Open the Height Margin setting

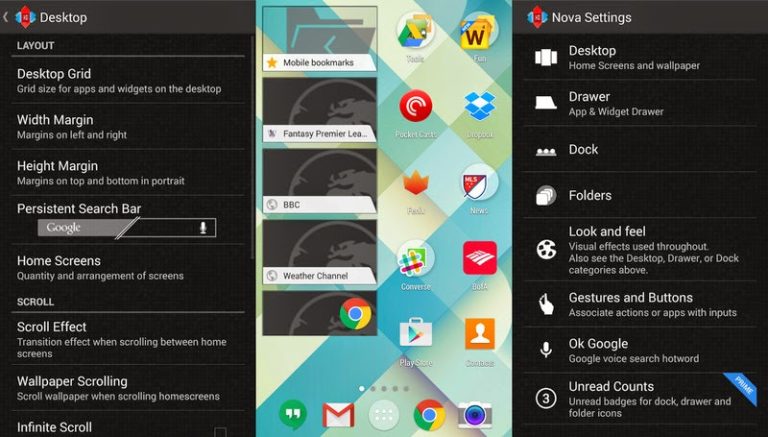[128, 172]
